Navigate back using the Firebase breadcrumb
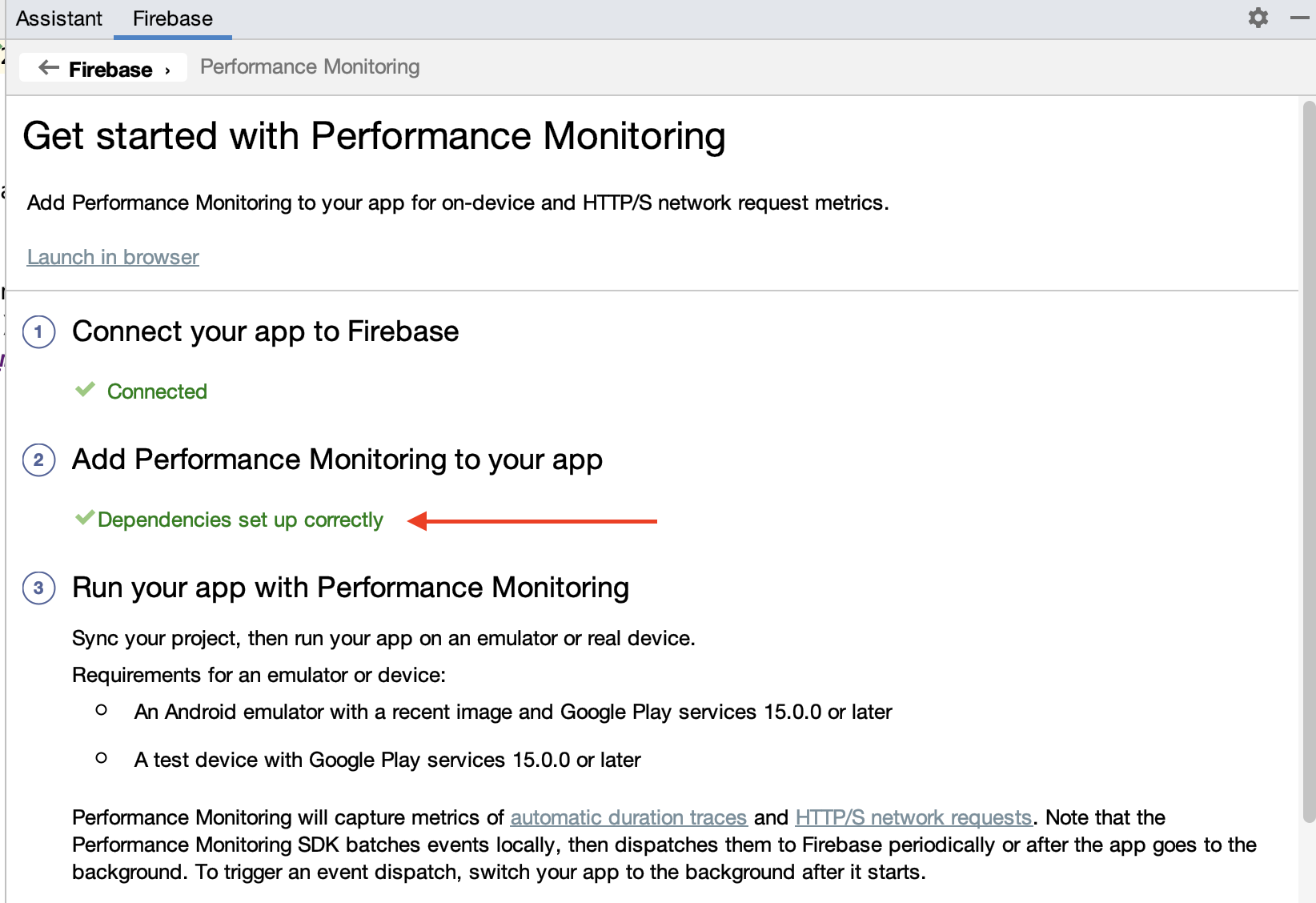The height and width of the screenshot is (903, 1316). pos(109,69)
